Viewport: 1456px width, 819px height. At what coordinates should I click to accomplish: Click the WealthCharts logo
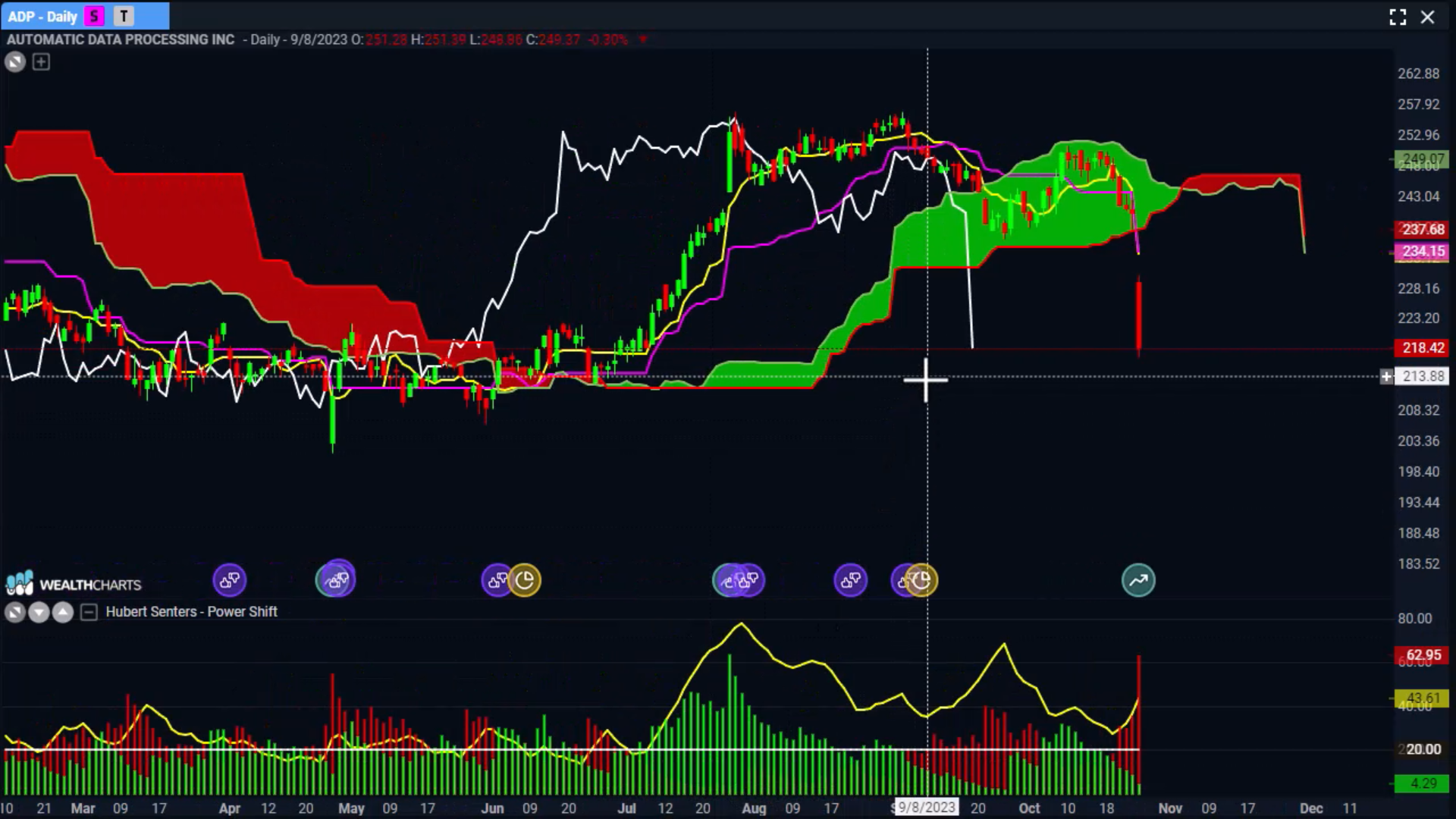click(x=74, y=584)
